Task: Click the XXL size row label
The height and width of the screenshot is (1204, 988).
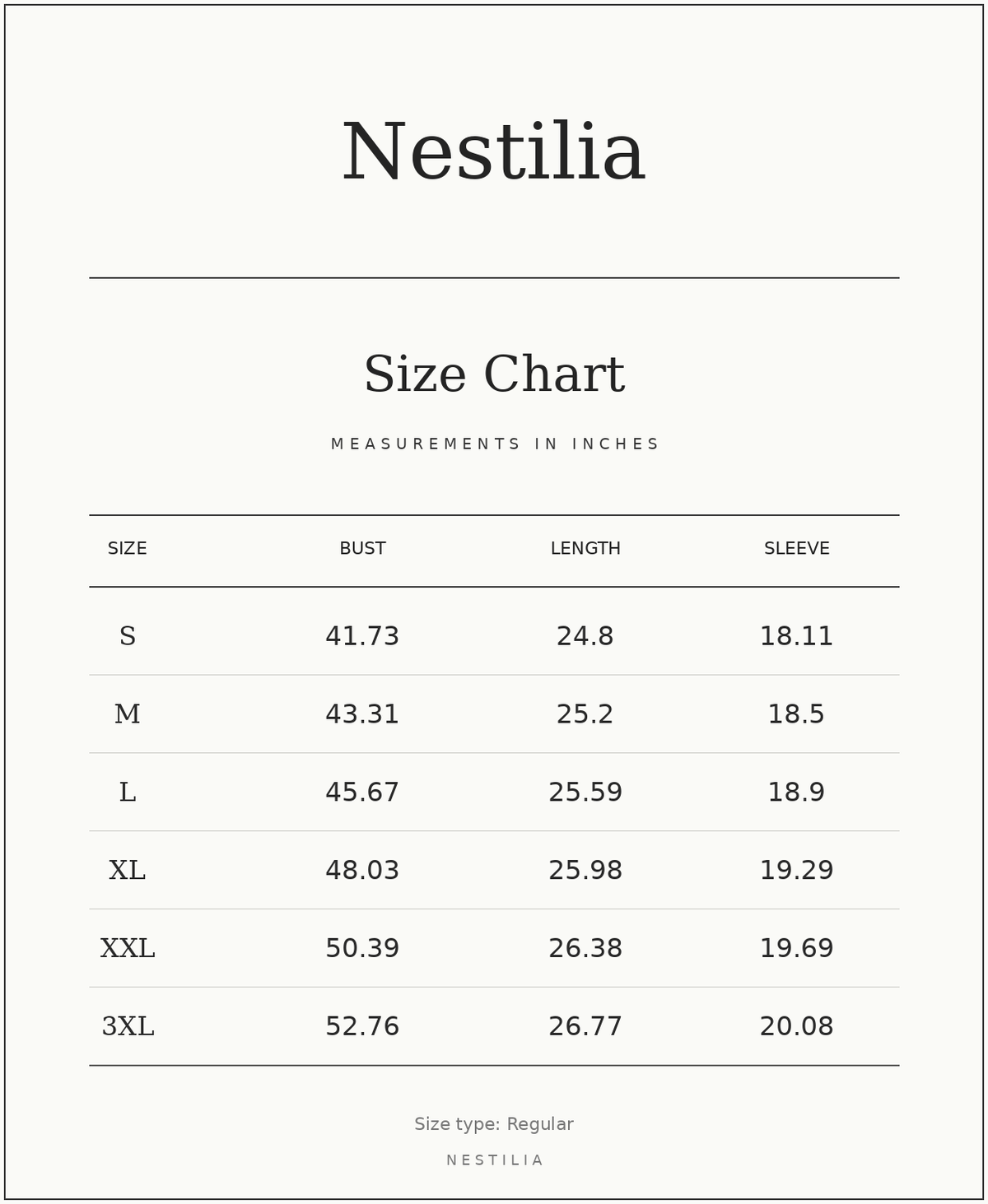Action: 128,949
